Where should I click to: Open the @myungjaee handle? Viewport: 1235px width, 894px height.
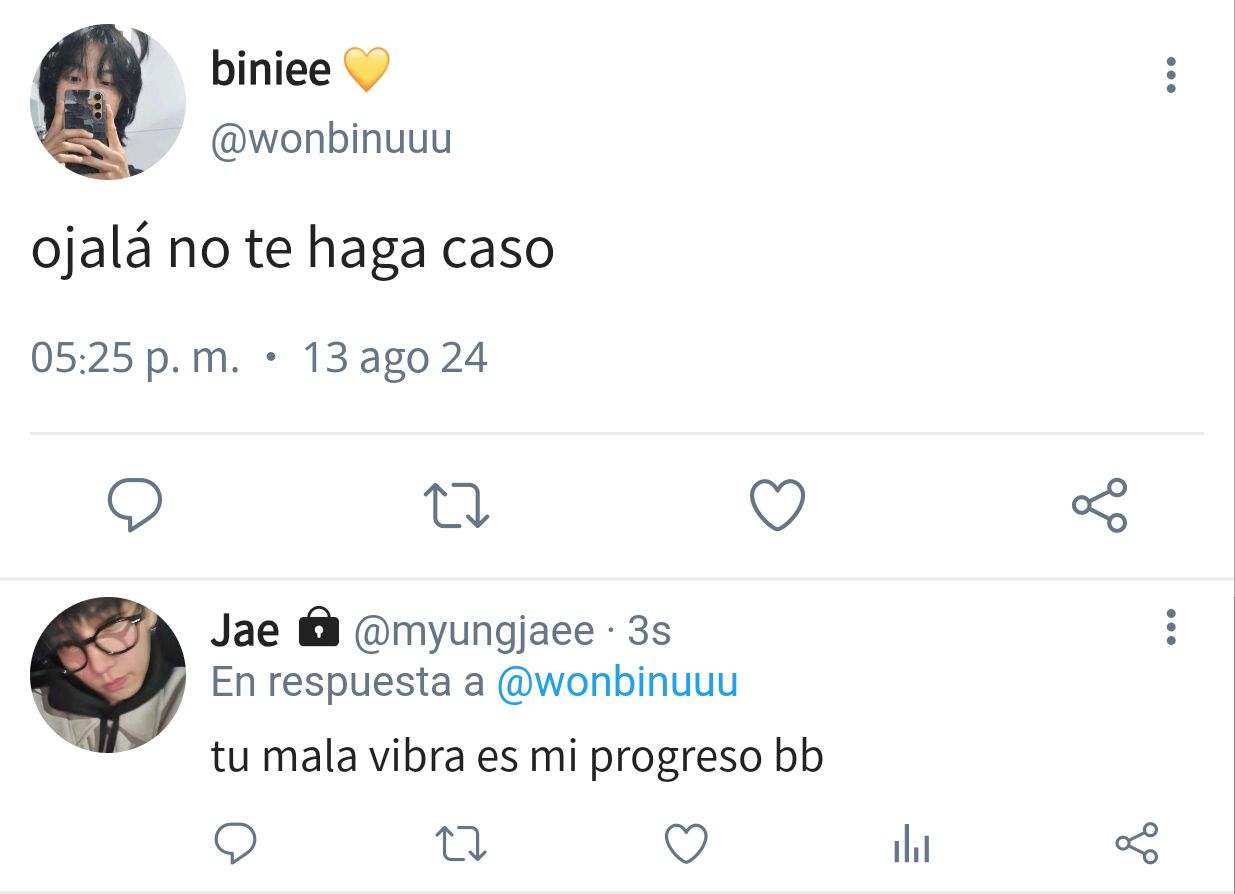pyautogui.click(x=475, y=631)
